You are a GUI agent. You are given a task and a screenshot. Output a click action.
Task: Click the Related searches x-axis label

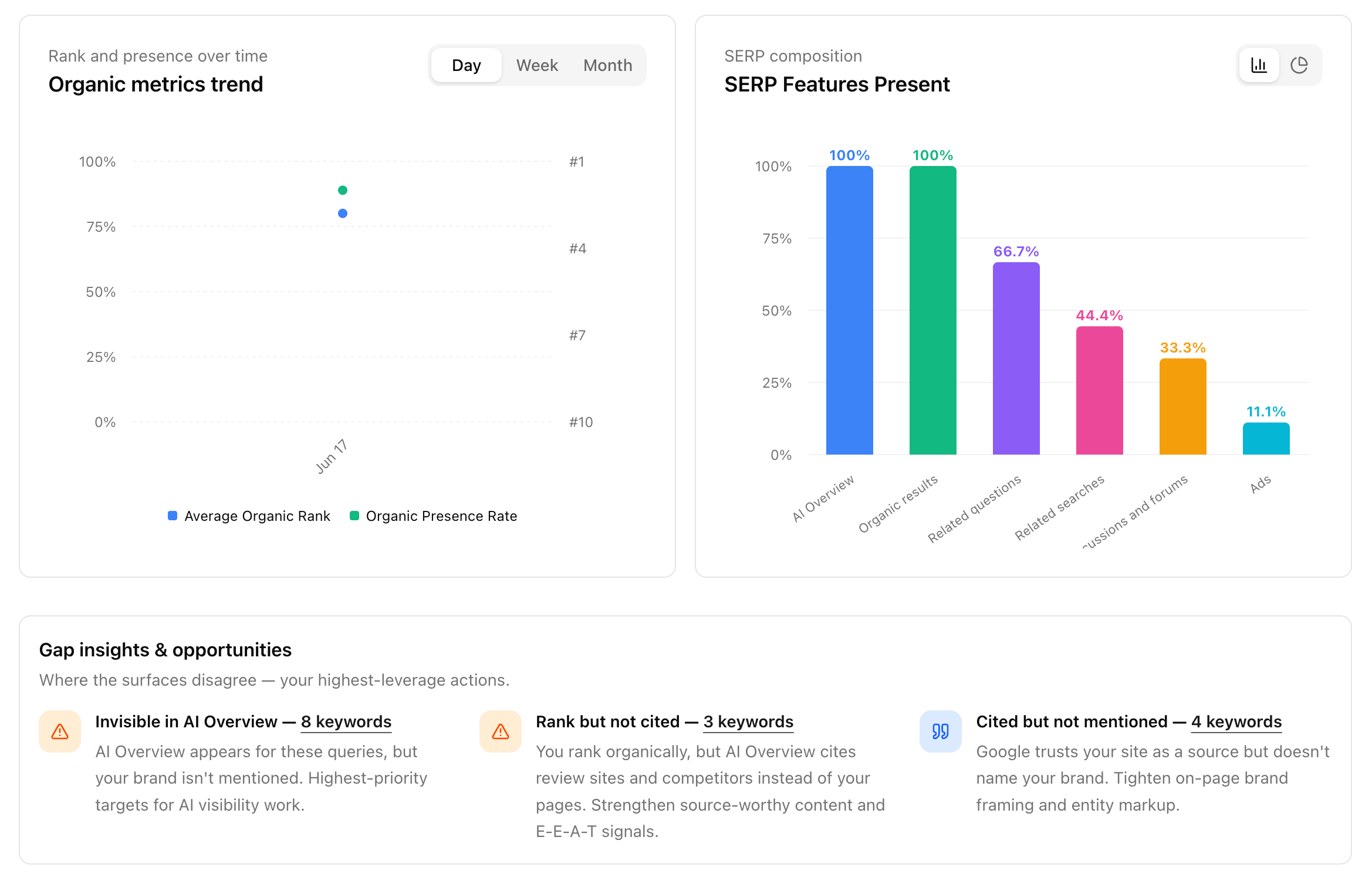click(1060, 508)
